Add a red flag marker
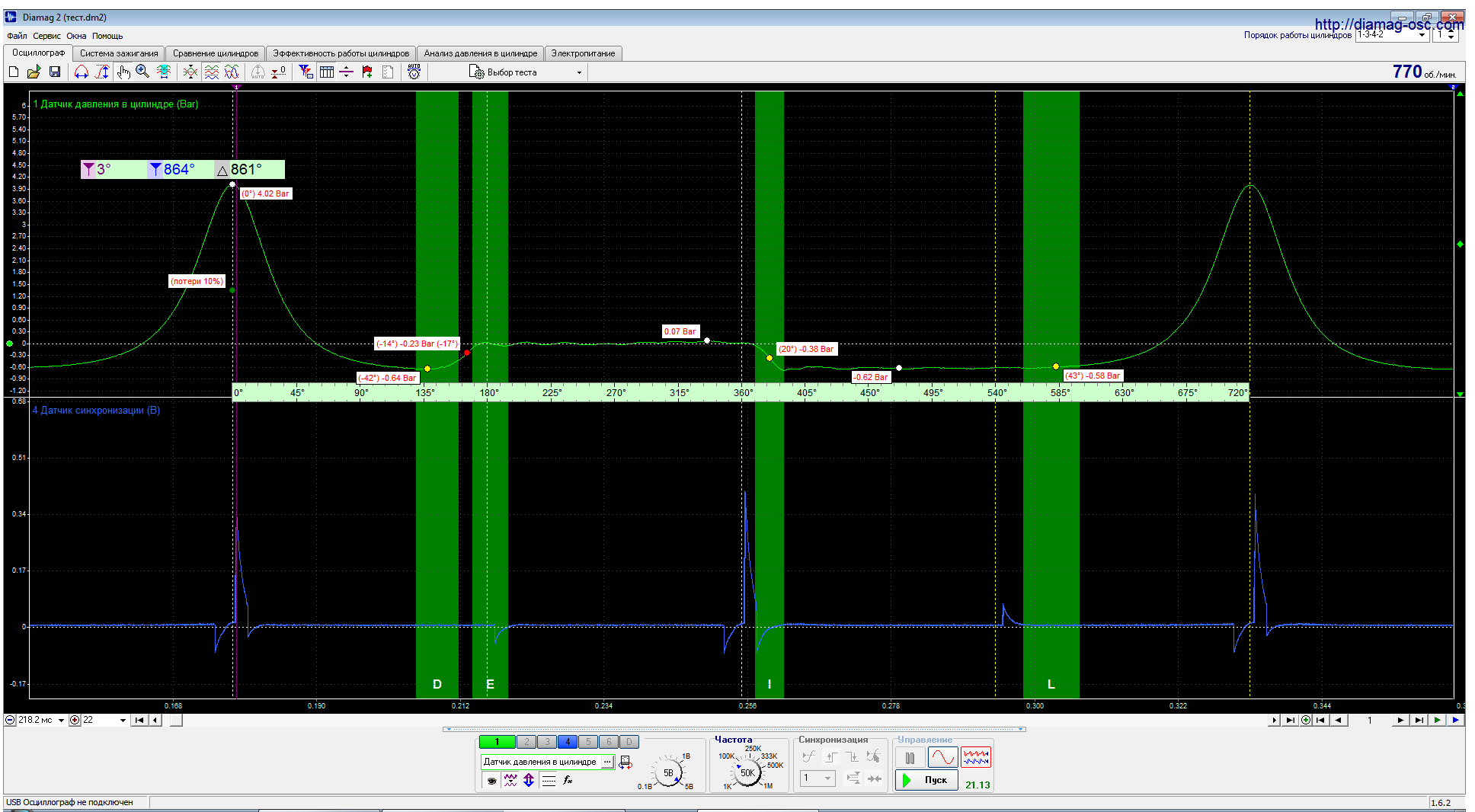Viewport: 1475px width, 812px height. point(367,72)
